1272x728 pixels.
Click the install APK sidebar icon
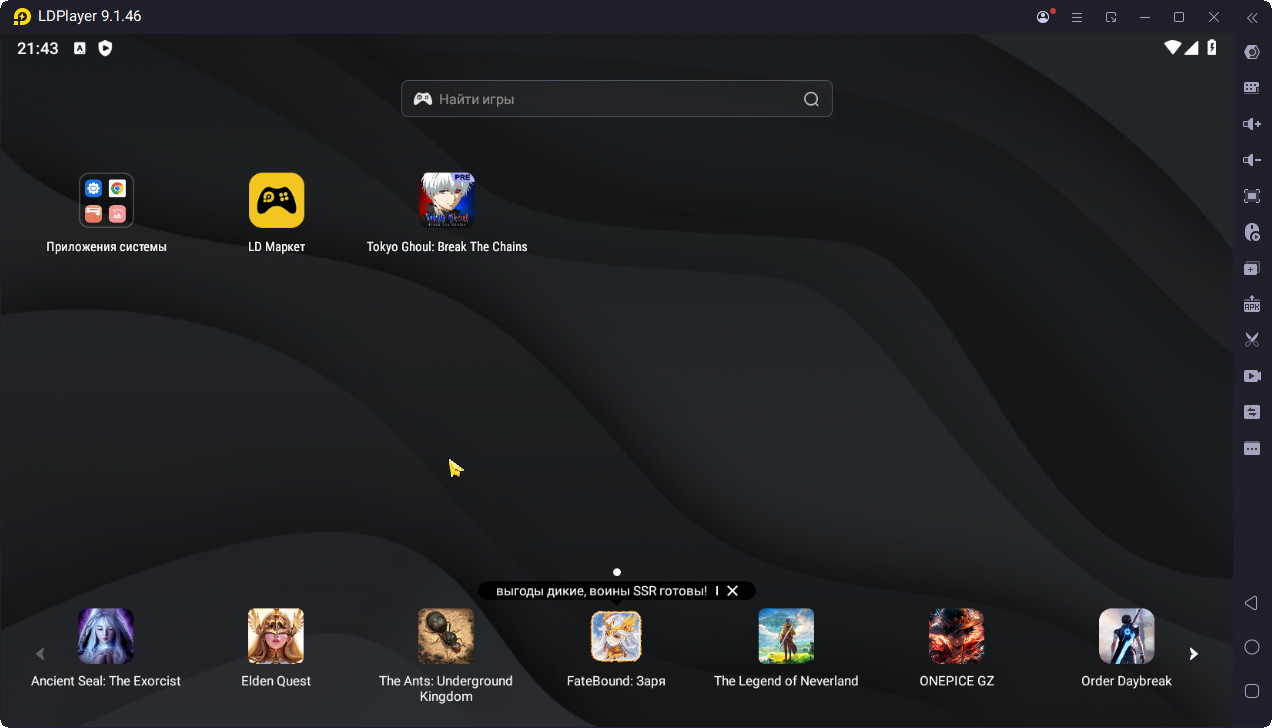pyautogui.click(x=1252, y=304)
